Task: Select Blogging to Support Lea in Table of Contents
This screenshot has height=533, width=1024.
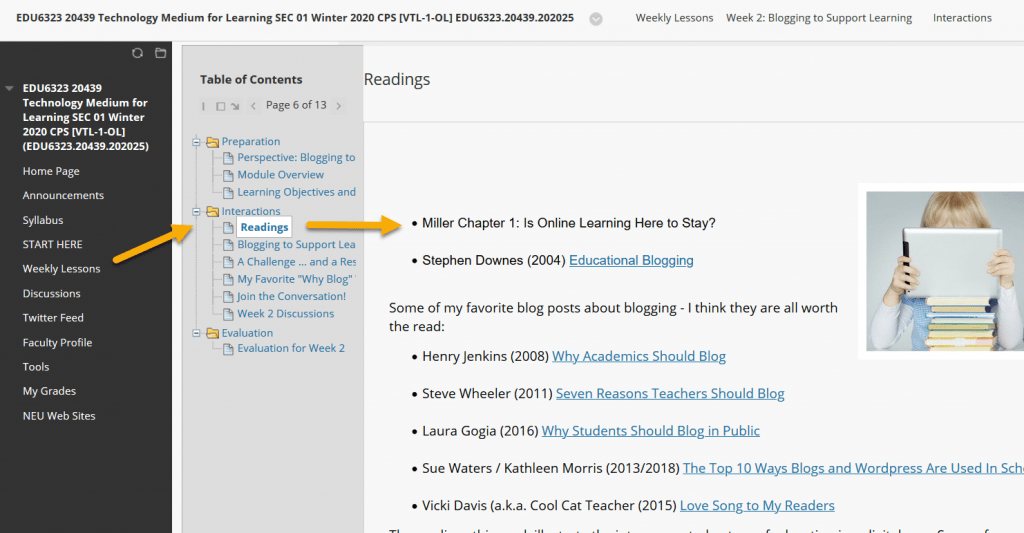Action: click(296, 245)
